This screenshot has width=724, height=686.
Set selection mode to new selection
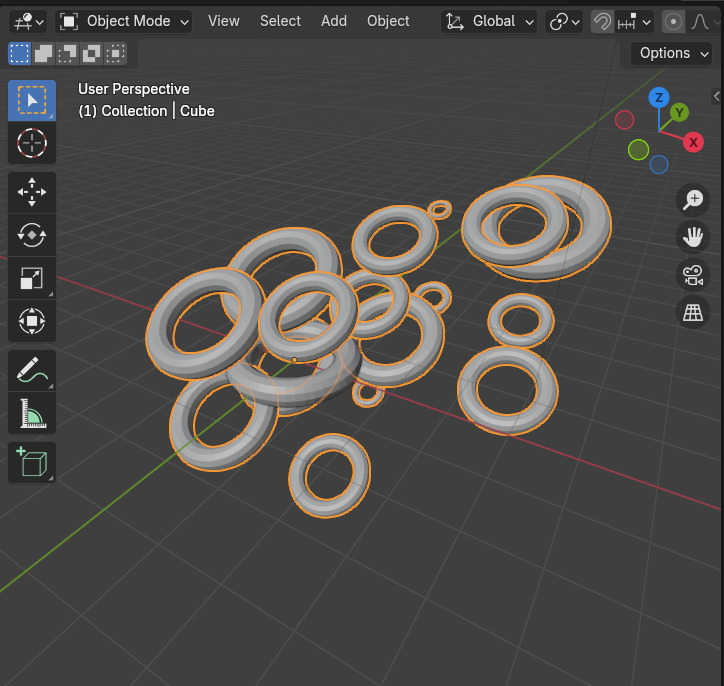[19, 54]
